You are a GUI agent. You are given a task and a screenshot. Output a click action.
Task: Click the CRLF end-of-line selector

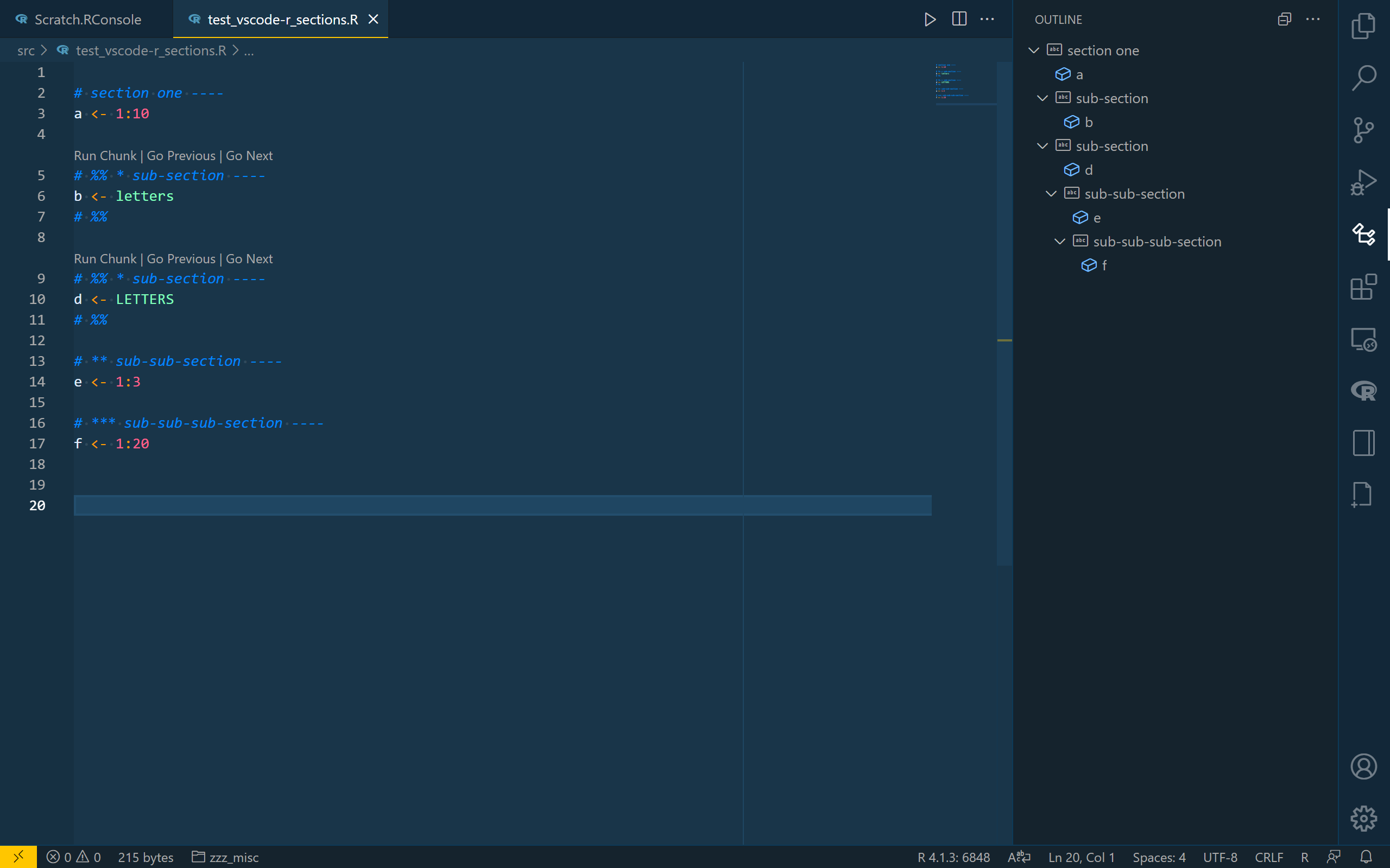point(1268,857)
